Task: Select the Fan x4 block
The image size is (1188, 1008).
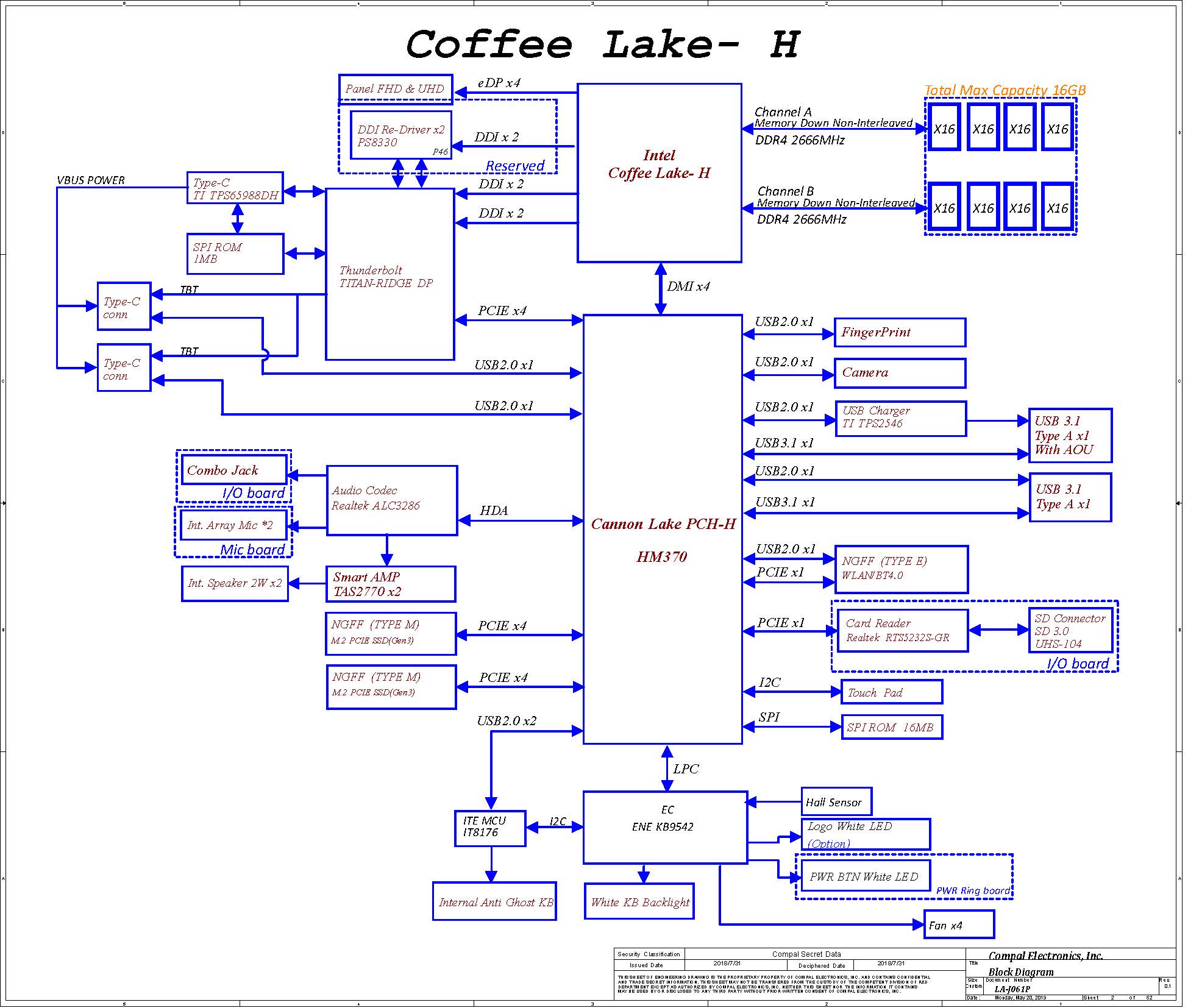Action: [x=959, y=925]
